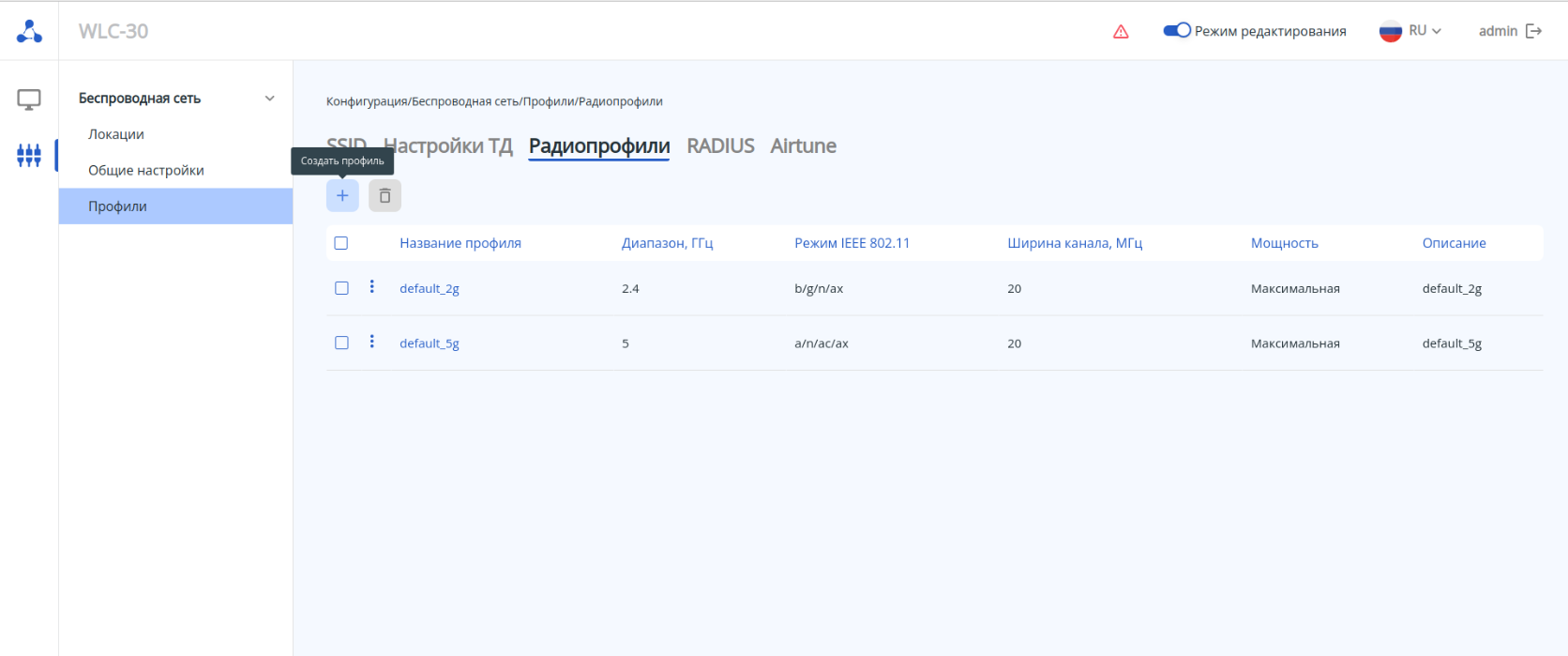
Task: Open the red warning alert icon
Action: (1121, 32)
